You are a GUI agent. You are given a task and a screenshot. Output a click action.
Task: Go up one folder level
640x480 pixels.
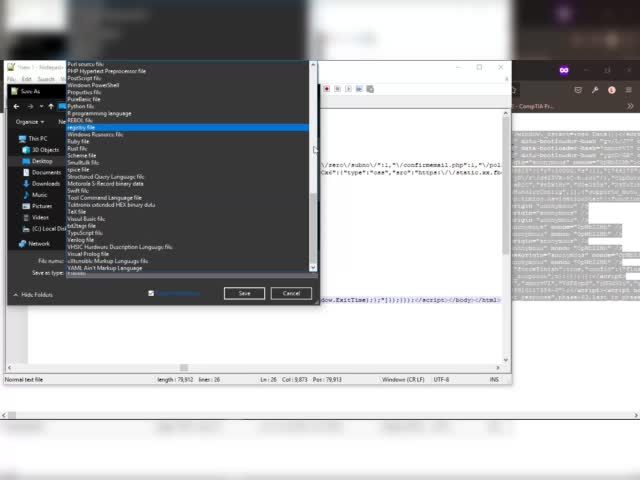point(51,107)
